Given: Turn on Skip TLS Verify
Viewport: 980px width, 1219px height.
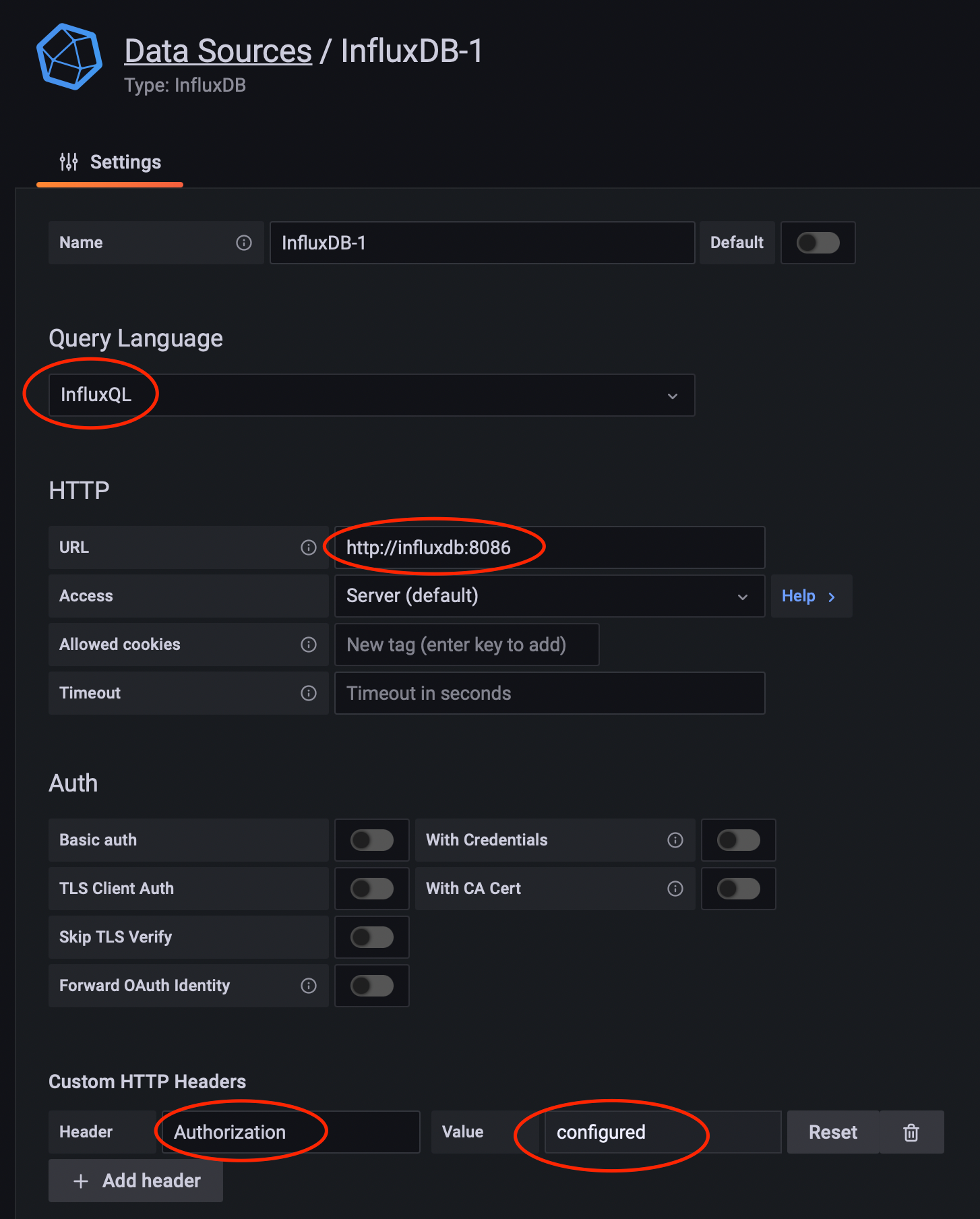Looking at the screenshot, I should pyautogui.click(x=372, y=937).
